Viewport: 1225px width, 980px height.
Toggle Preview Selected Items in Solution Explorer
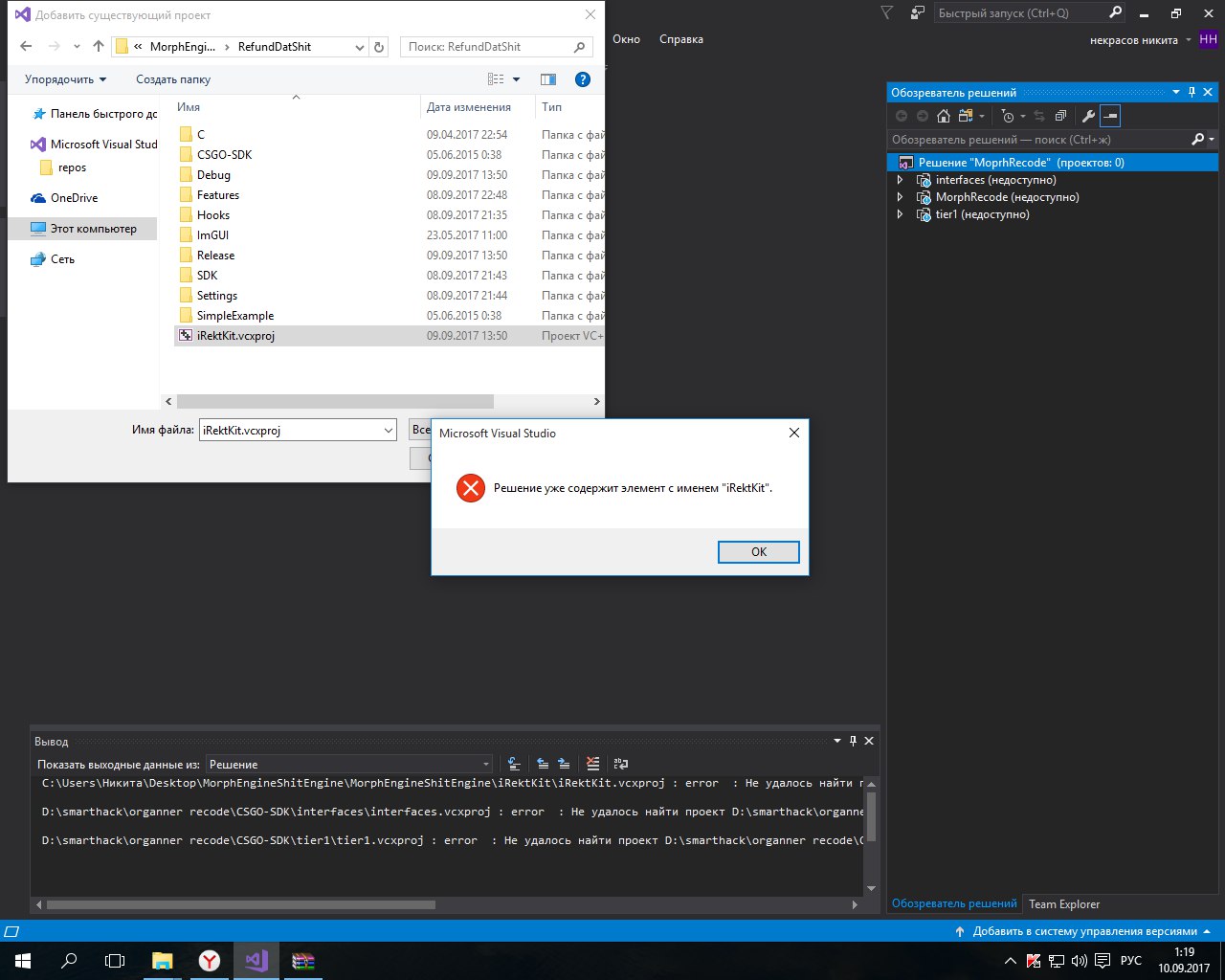pyautogui.click(x=1110, y=116)
